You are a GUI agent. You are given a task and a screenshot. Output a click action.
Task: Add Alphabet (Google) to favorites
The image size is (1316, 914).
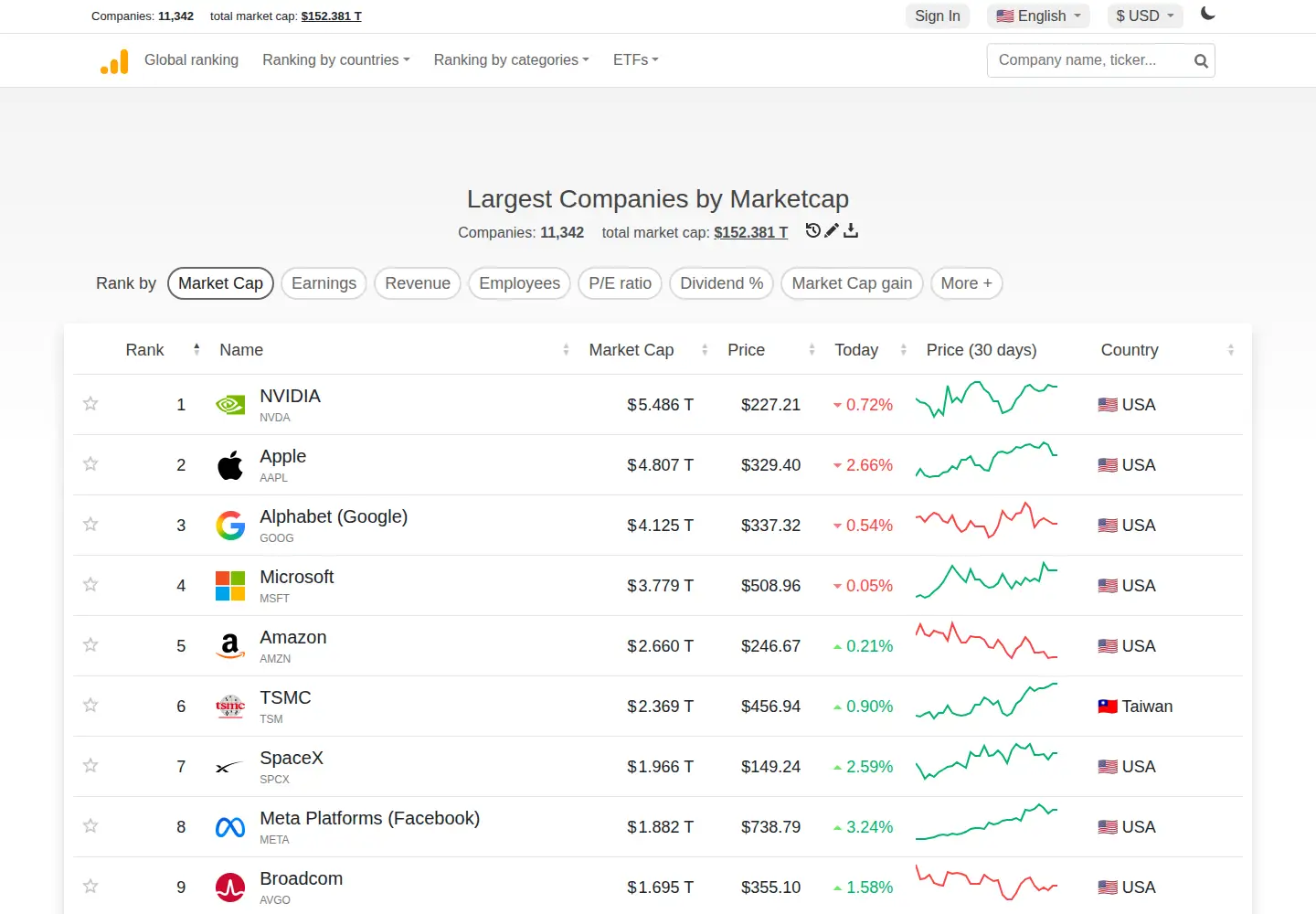(90, 524)
